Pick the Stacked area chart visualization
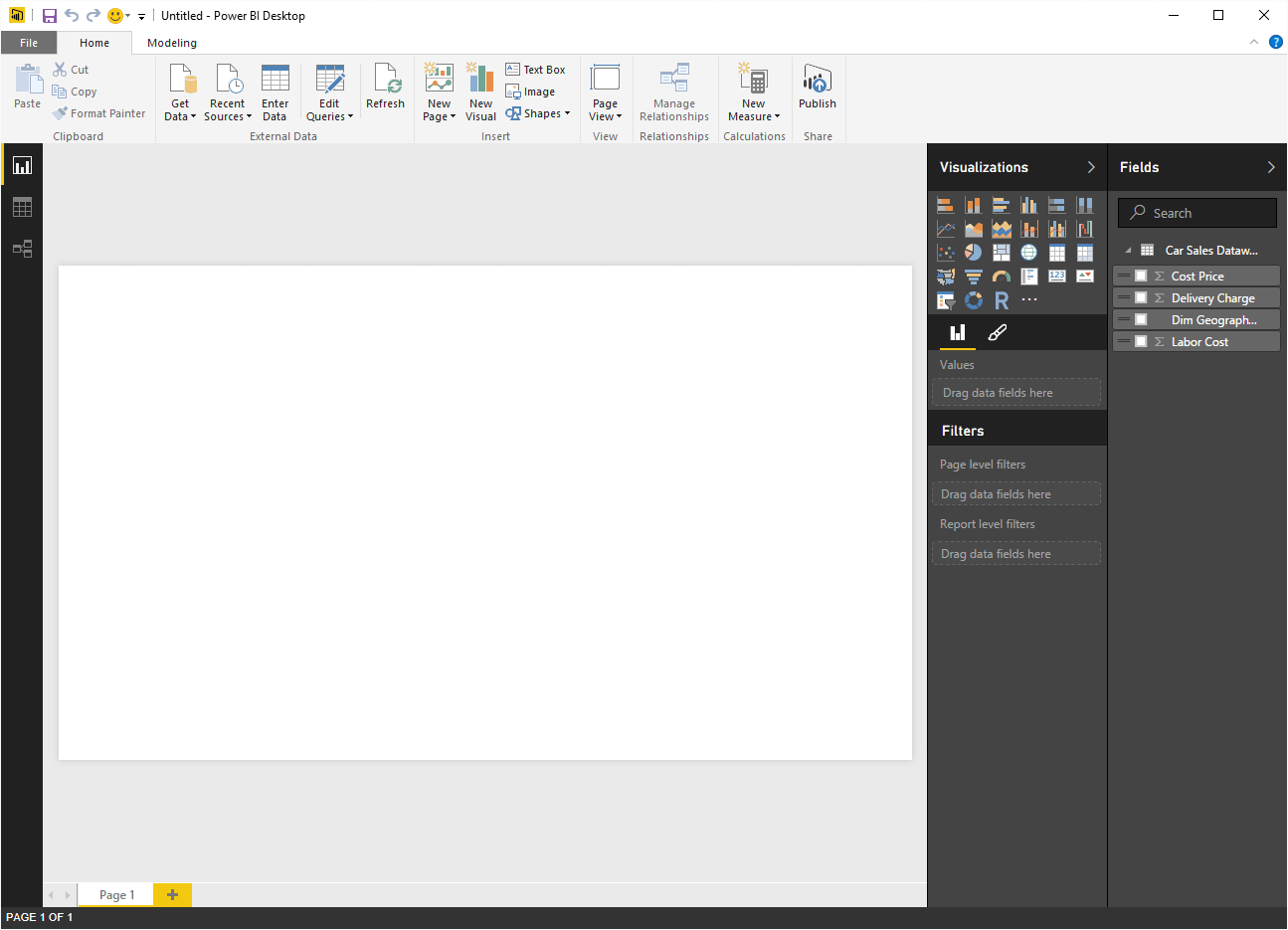The width and height of the screenshot is (1288, 930). pos(1002,229)
